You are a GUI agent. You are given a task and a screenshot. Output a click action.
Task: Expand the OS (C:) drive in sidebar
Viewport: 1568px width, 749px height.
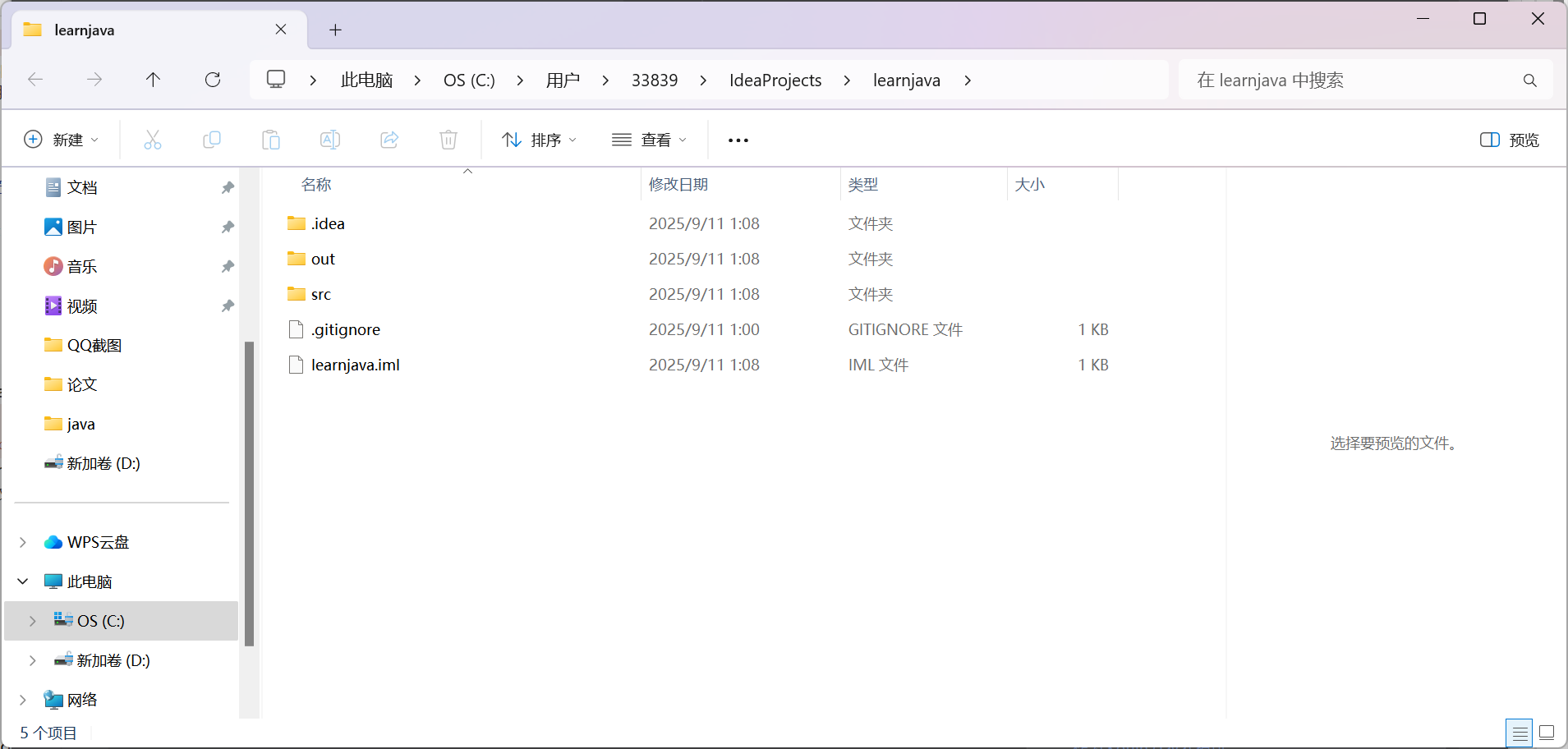(x=32, y=620)
